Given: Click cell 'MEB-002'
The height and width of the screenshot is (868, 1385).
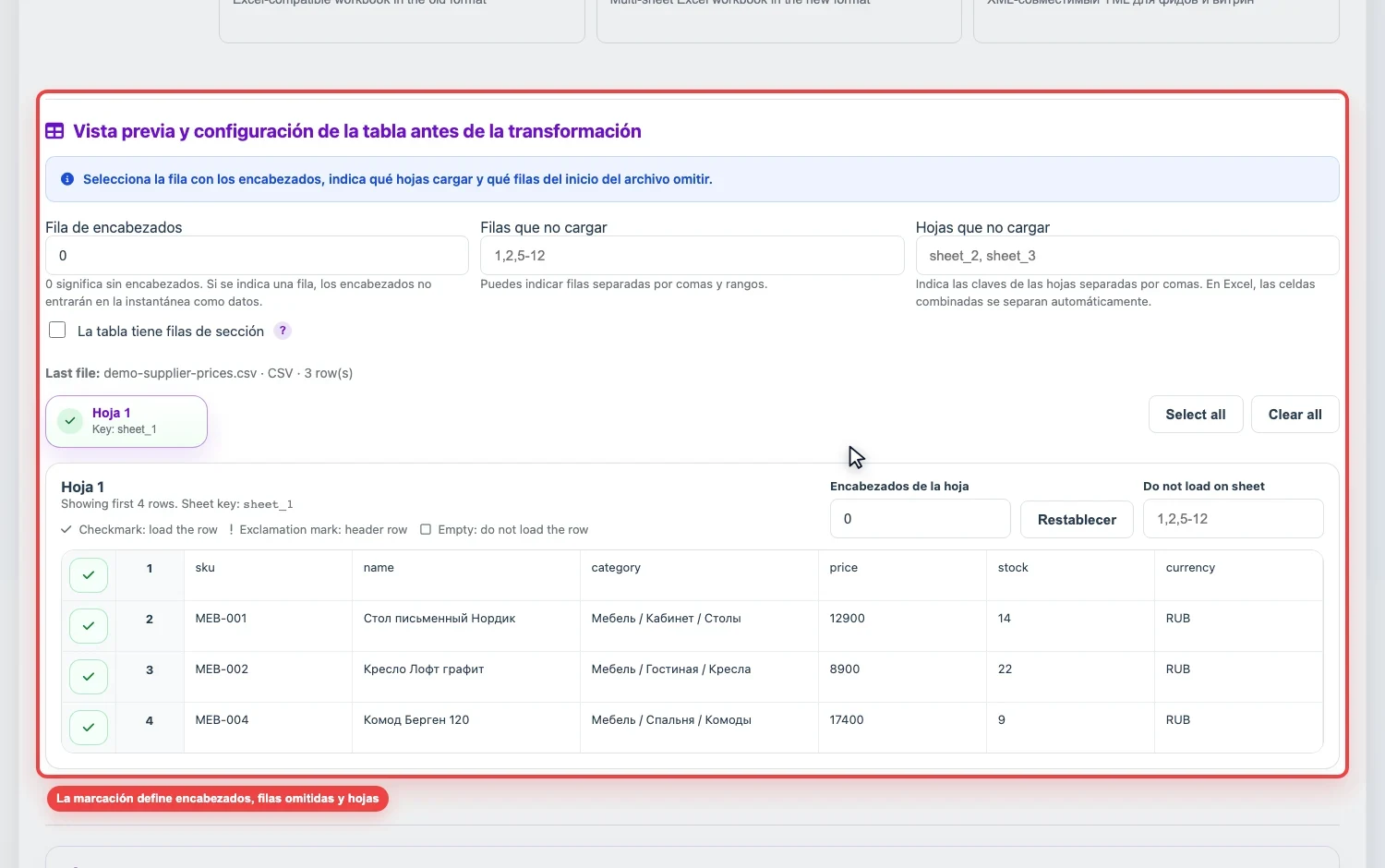Looking at the screenshot, I should pyautogui.click(x=268, y=677).
